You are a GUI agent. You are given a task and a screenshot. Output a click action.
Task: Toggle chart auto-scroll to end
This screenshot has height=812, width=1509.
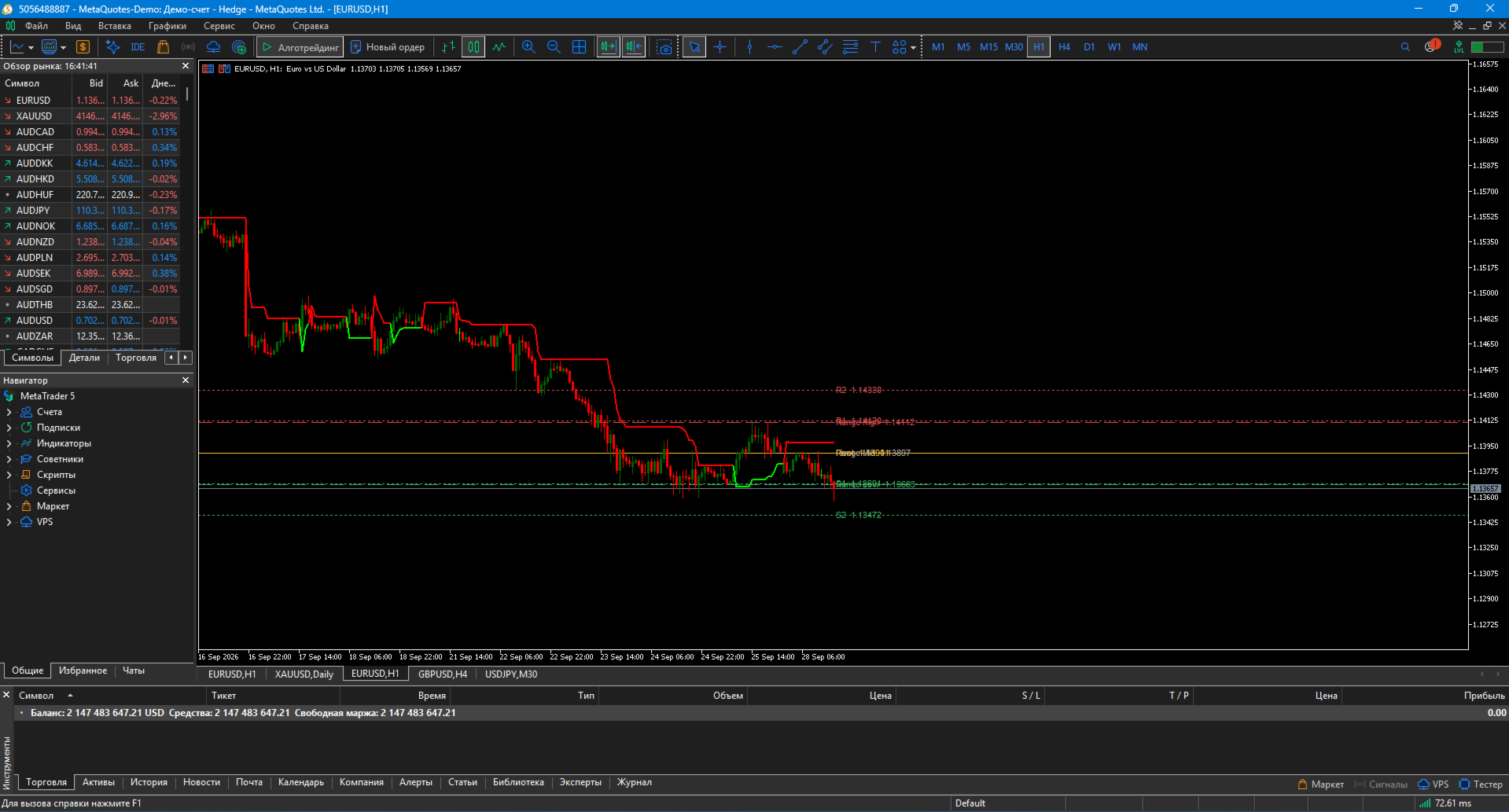609,47
